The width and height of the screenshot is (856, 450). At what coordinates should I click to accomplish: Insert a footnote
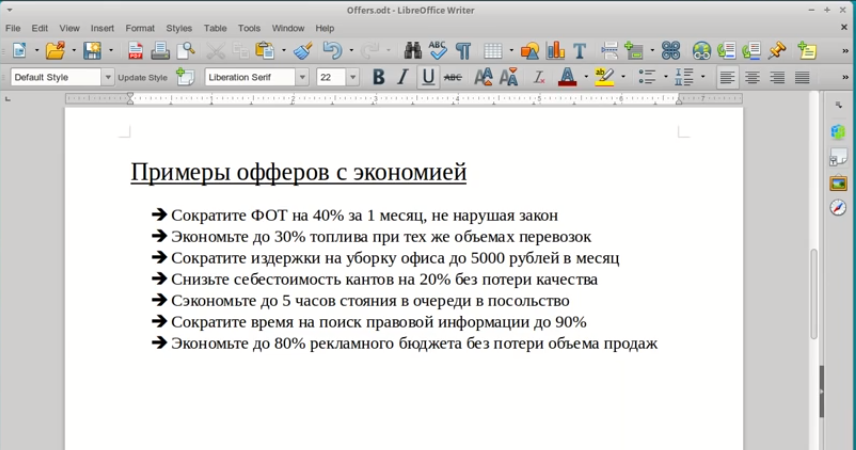pyautogui.click(x=726, y=51)
